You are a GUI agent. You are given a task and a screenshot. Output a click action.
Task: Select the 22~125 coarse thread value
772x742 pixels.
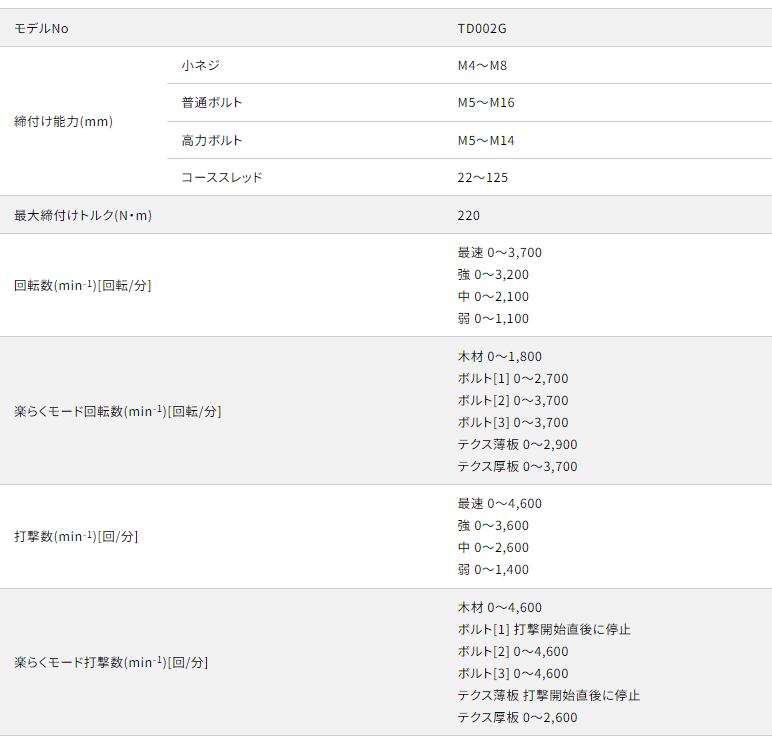click(x=483, y=177)
